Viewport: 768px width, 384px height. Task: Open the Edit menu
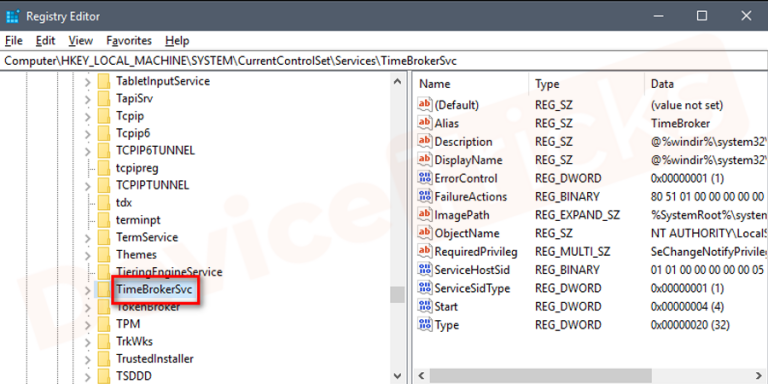click(46, 41)
